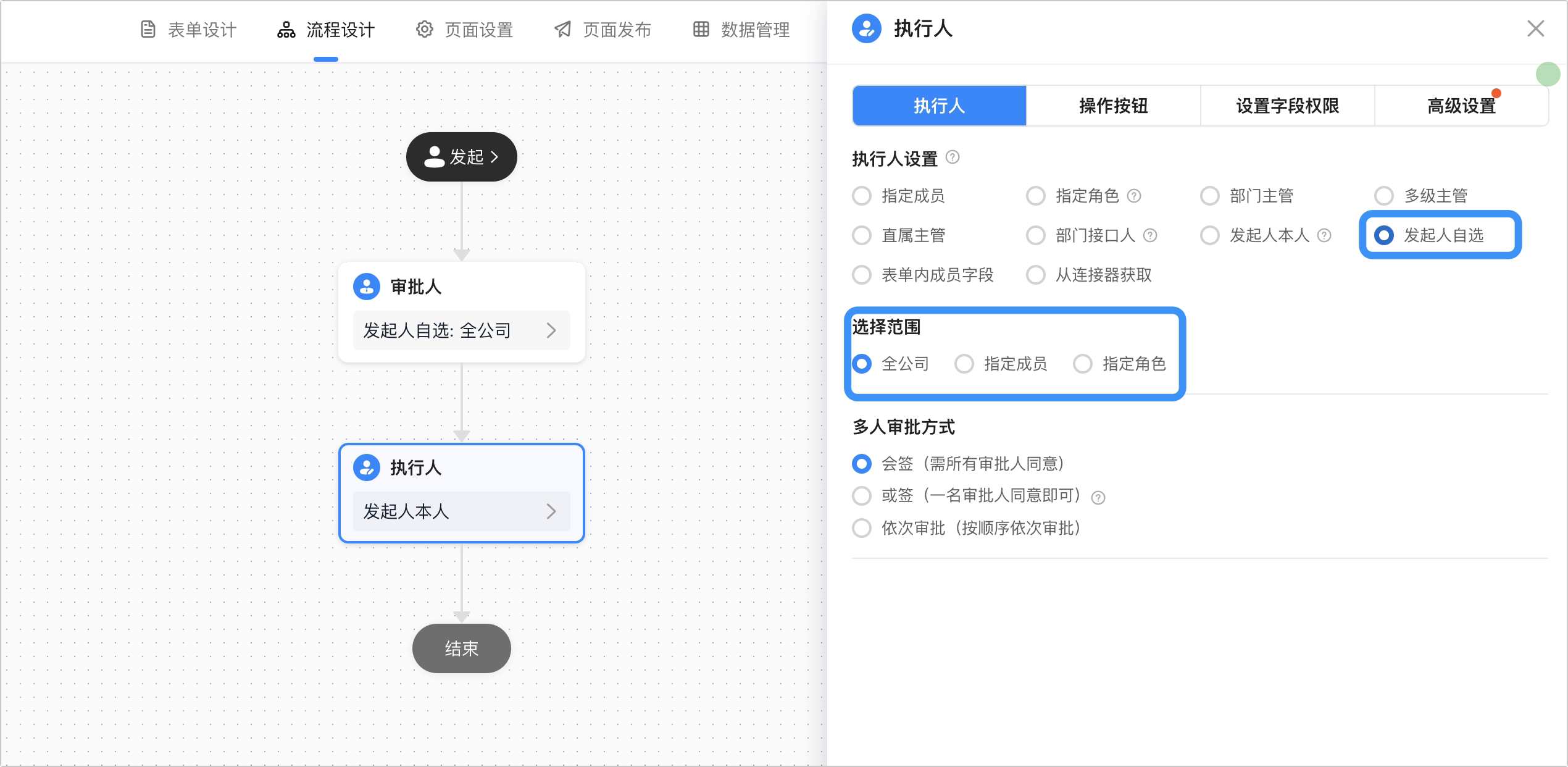Click the 结束 end node
The height and width of the screenshot is (767, 1568).
[x=462, y=648]
